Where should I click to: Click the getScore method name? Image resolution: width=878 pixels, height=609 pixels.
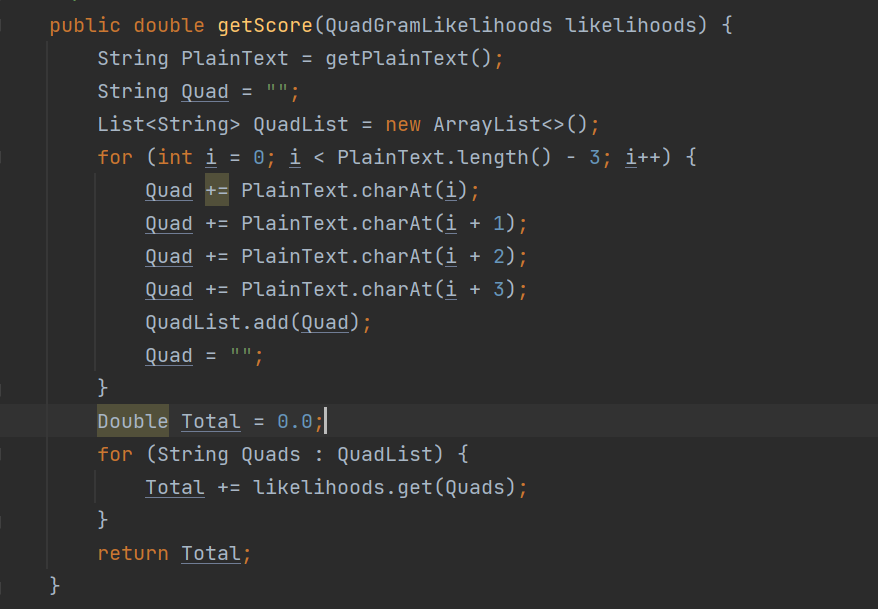265,26
